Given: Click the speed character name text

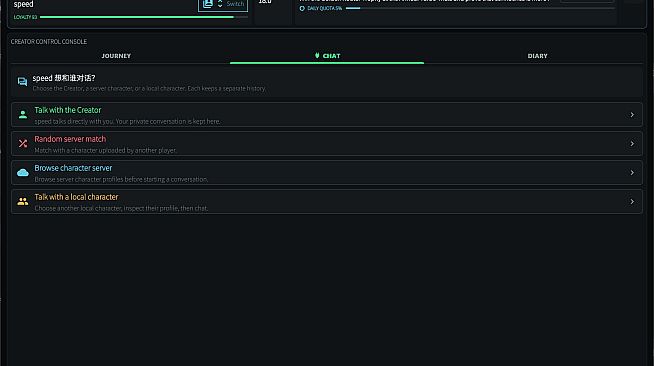Looking at the screenshot, I should tap(23, 5).
